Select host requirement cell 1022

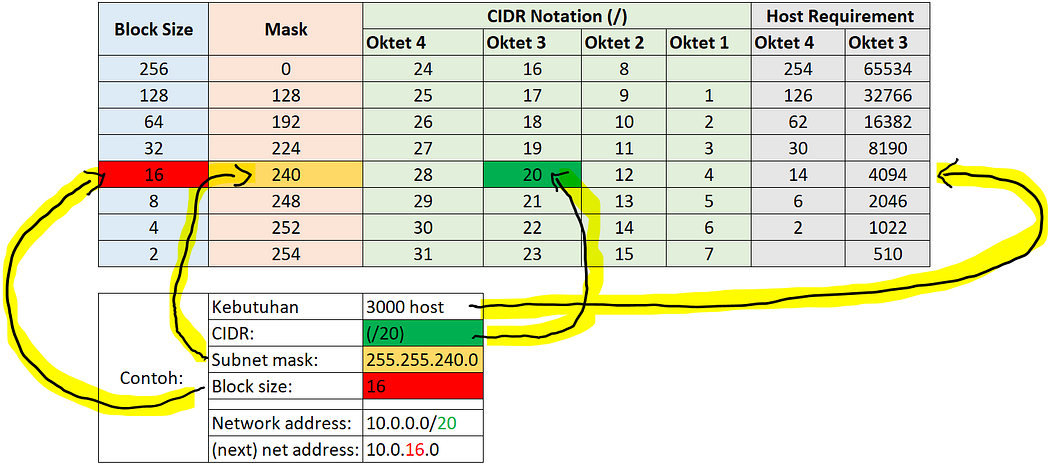click(887, 227)
